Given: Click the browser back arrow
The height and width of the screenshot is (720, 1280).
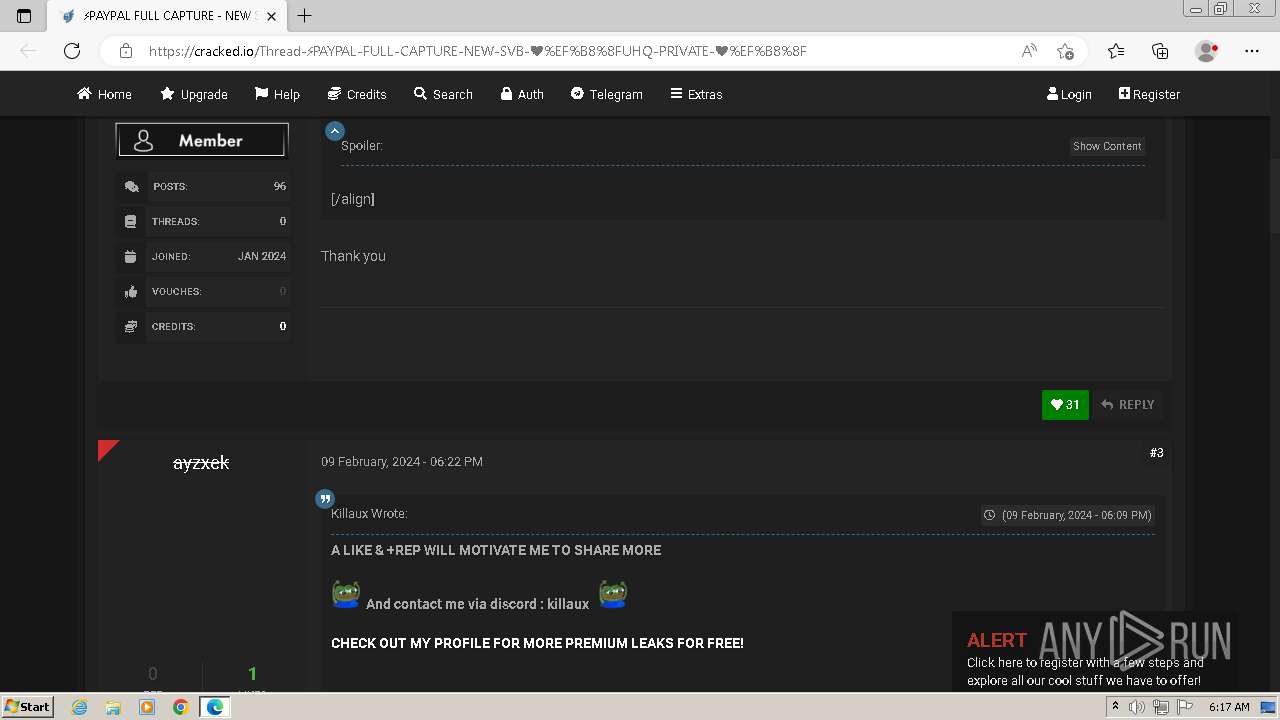Looking at the screenshot, I should tap(28, 51).
